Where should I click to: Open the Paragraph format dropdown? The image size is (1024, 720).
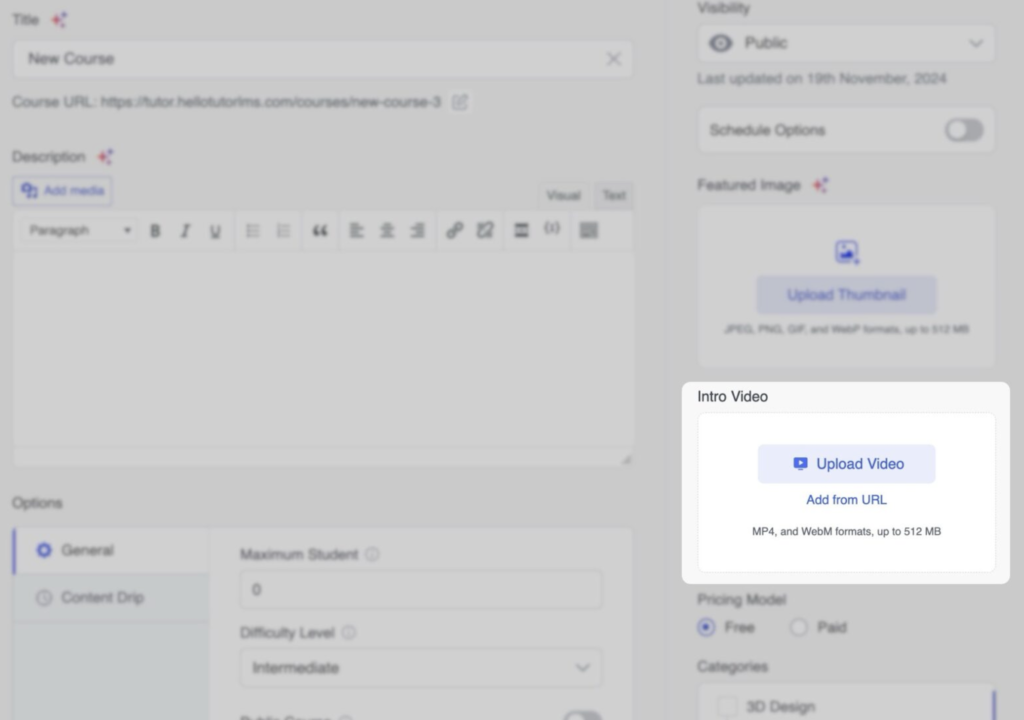[80, 231]
